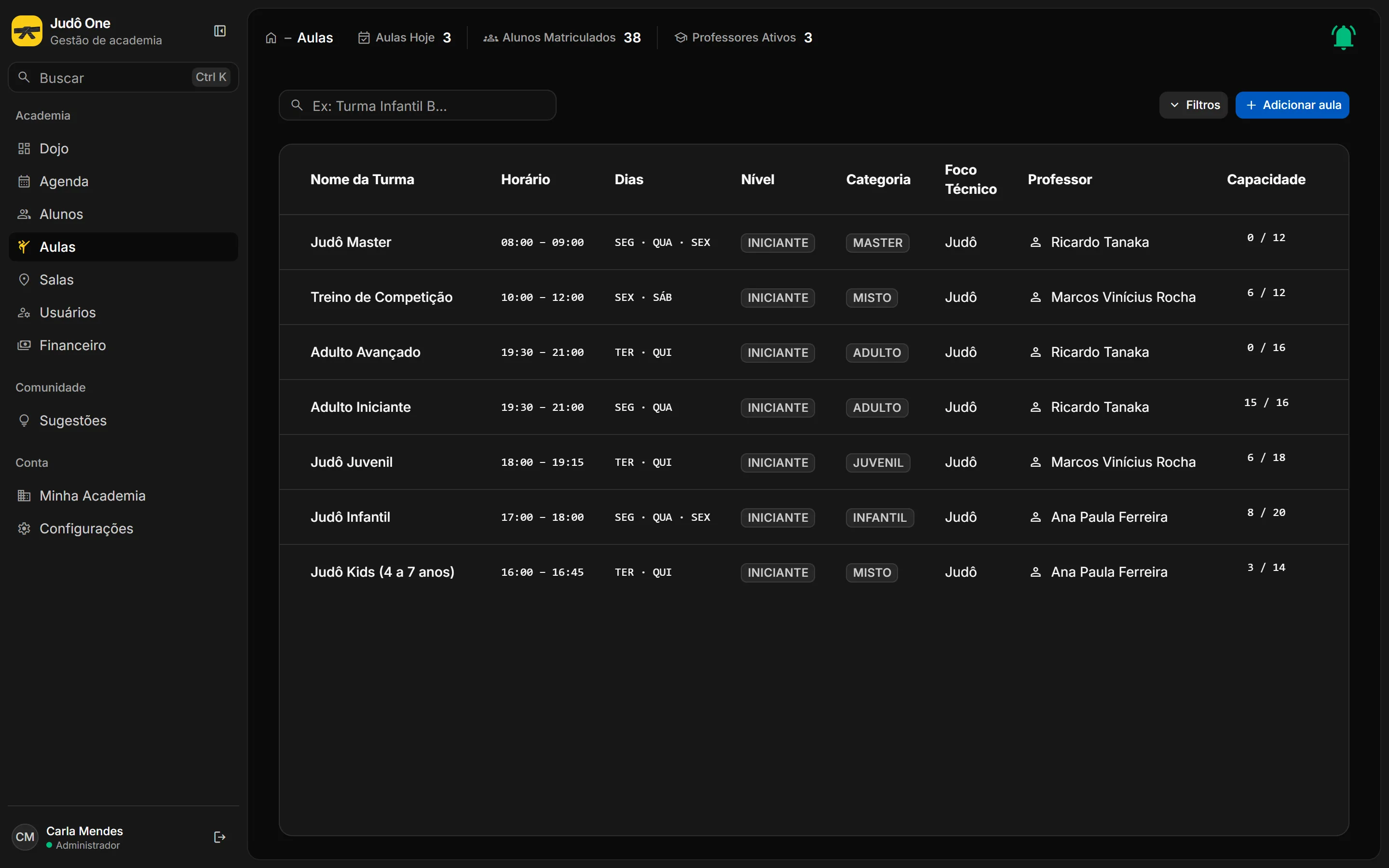Open Configurações in sidebar
Viewport: 1389px width, 868px height.
click(123, 528)
